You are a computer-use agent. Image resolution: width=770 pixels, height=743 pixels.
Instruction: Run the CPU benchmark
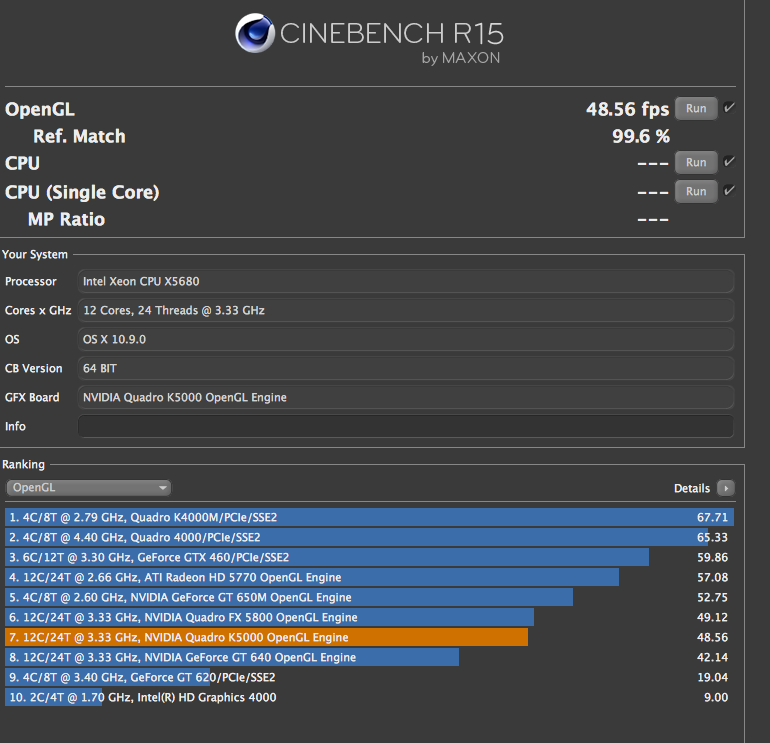point(696,163)
